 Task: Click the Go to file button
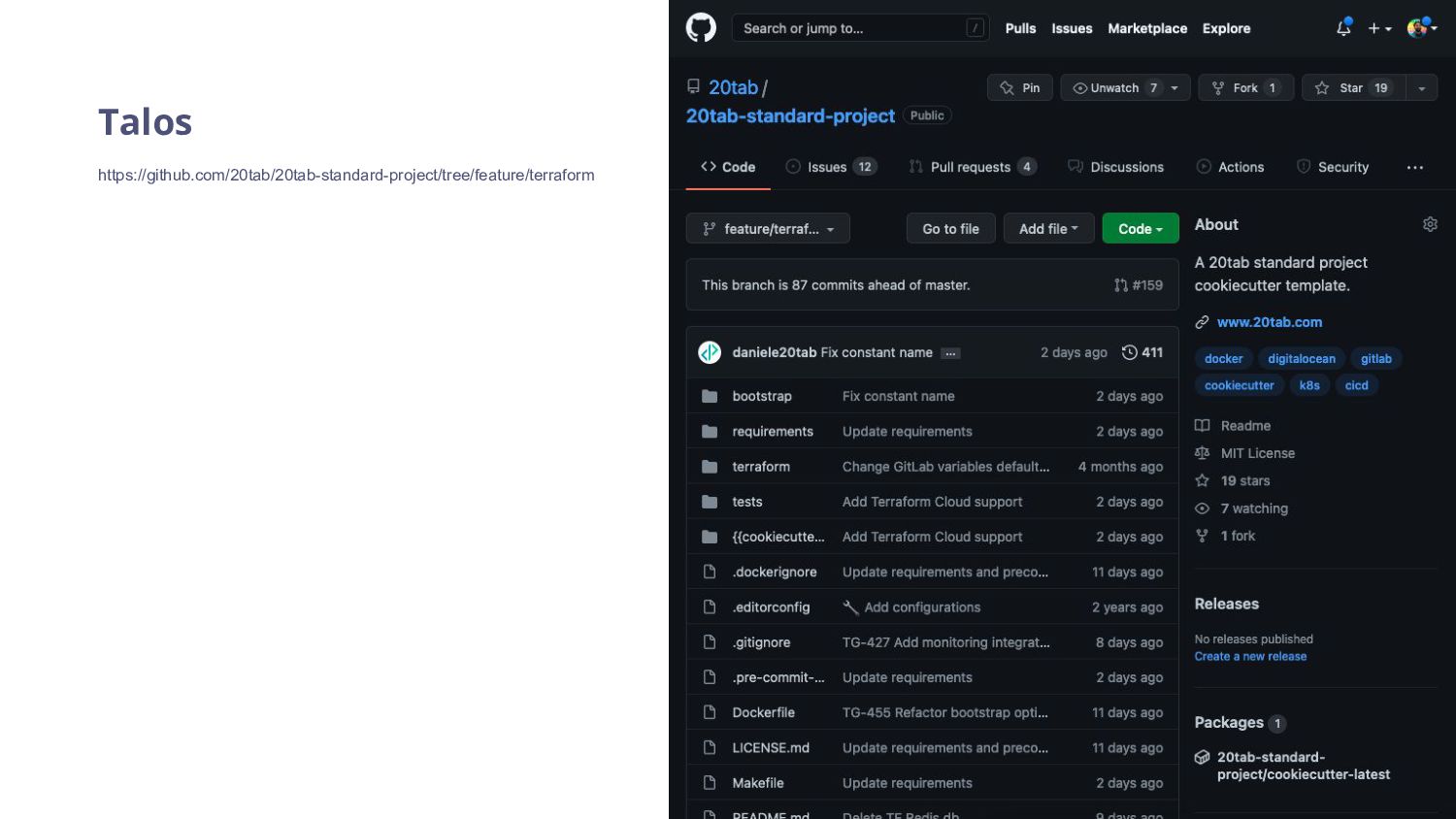pyautogui.click(x=950, y=228)
